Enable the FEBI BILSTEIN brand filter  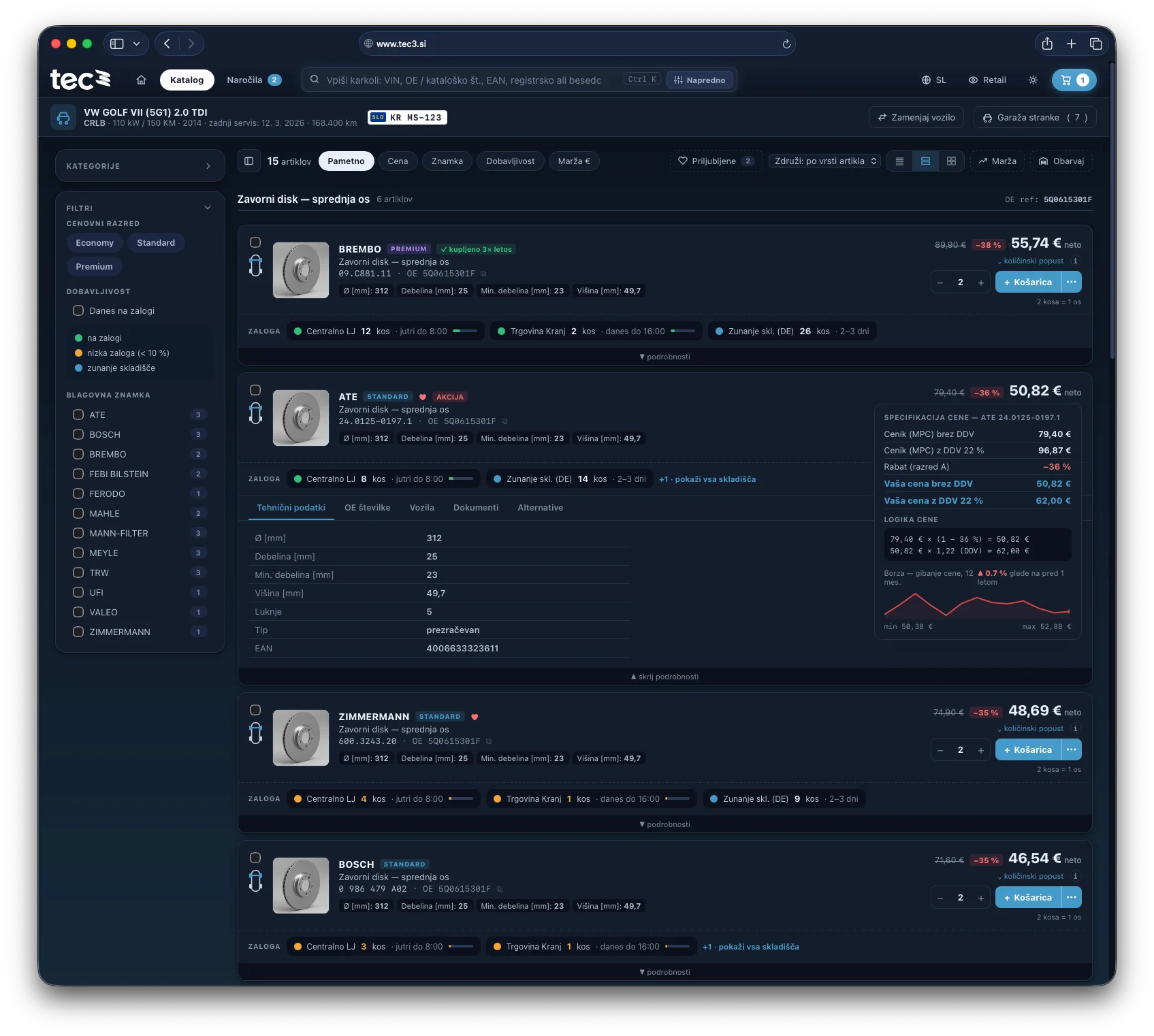78,474
